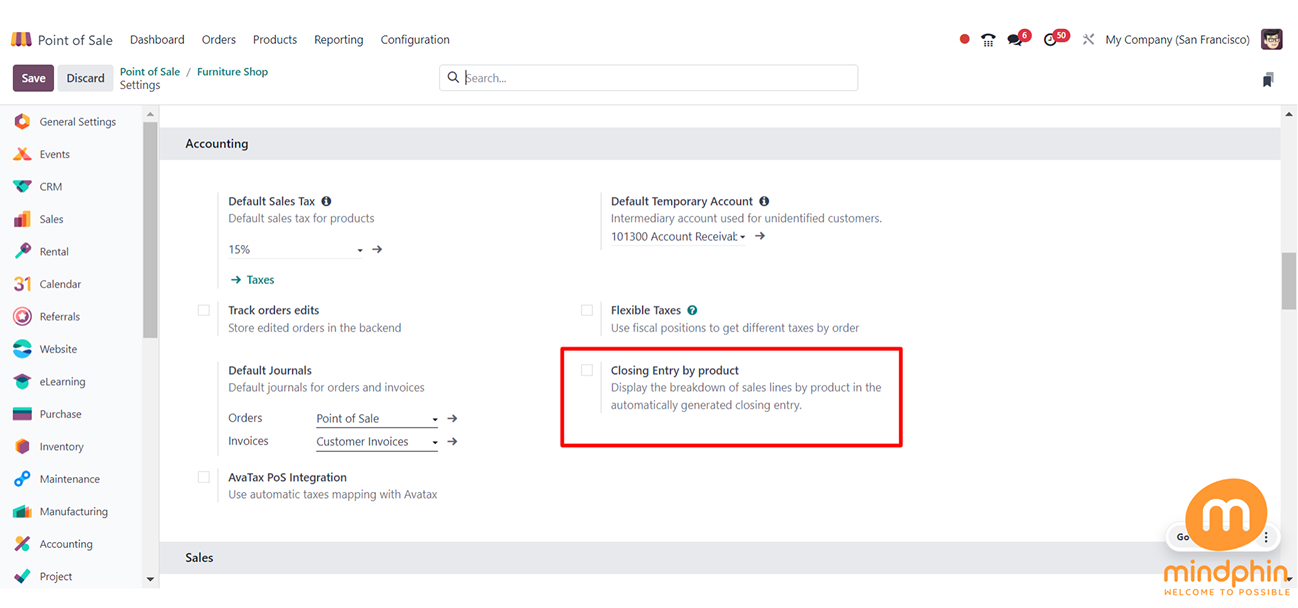Click the phone VoIP icon
The width and height of the screenshot is (1298, 608).
coord(988,40)
